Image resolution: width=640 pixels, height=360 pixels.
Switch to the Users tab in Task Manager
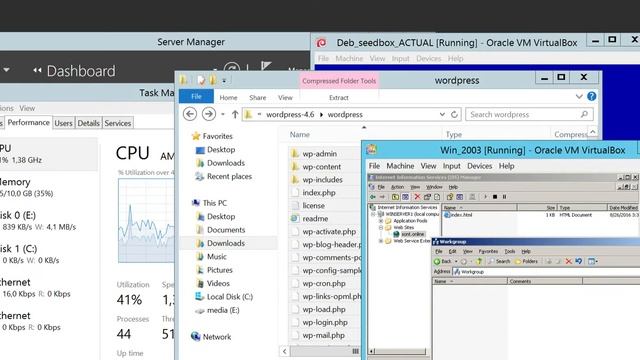[63, 123]
